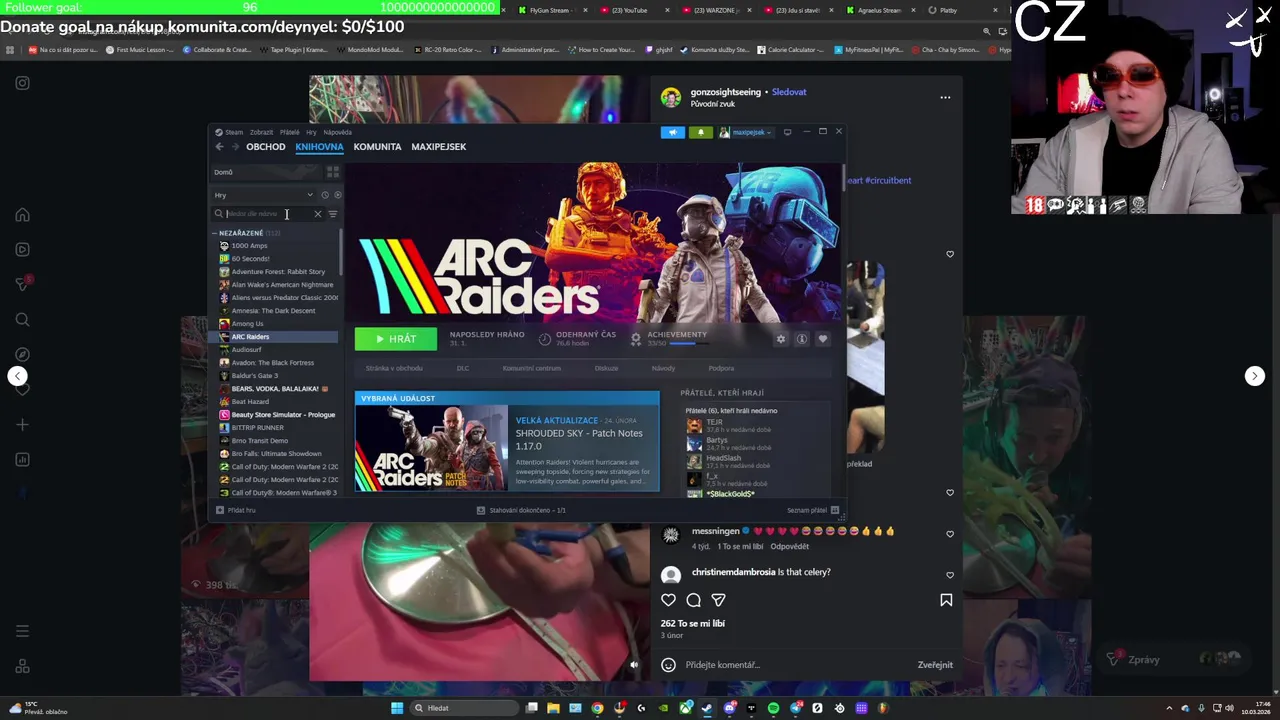Viewport: 1280px width, 720px height.
Task: Click the recent-activity clock filter icon
Action: 325,195
